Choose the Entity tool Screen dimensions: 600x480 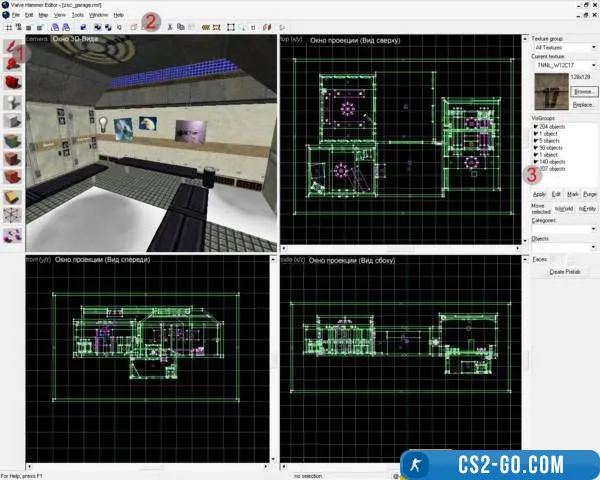[x=14, y=103]
